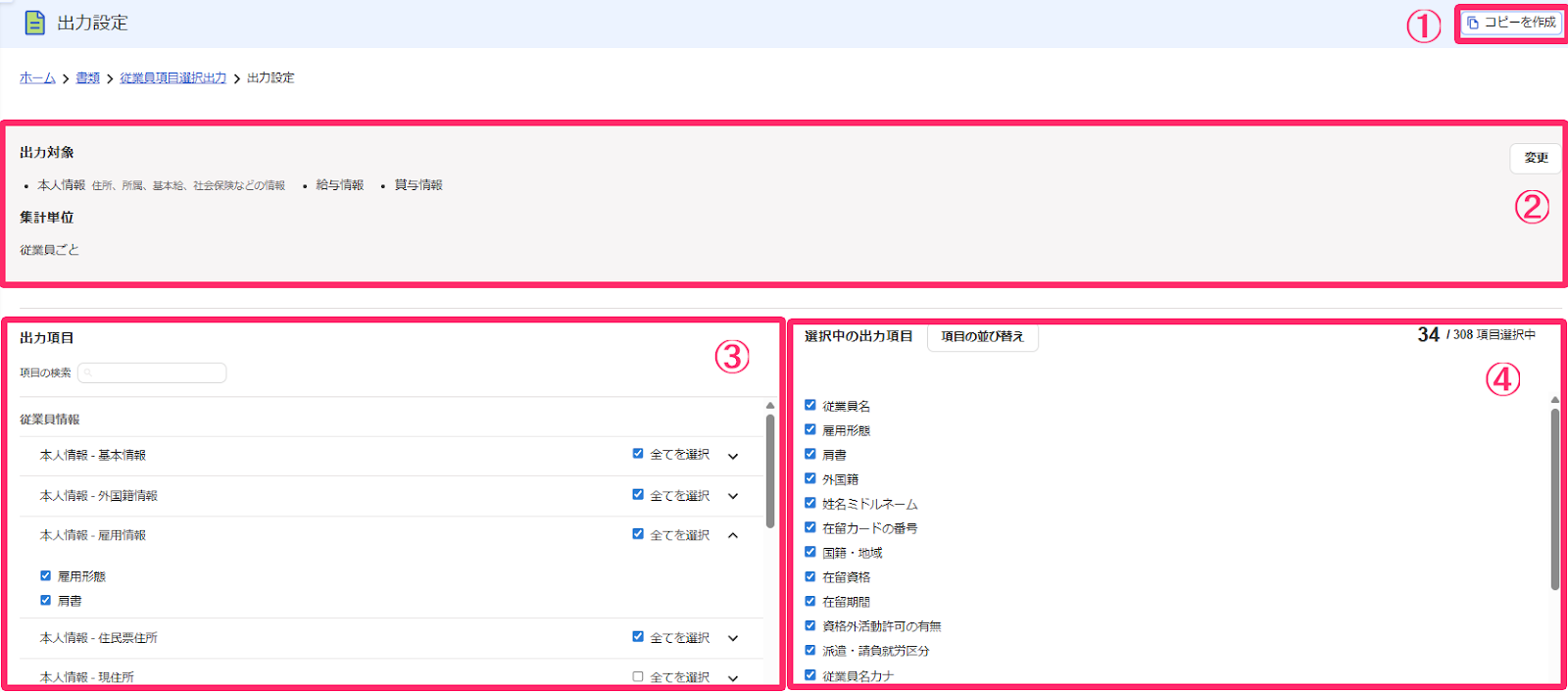Collapse the 本人情報 - 雇用情報 section chevron
This screenshot has width=1568, height=692.
point(733,535)
